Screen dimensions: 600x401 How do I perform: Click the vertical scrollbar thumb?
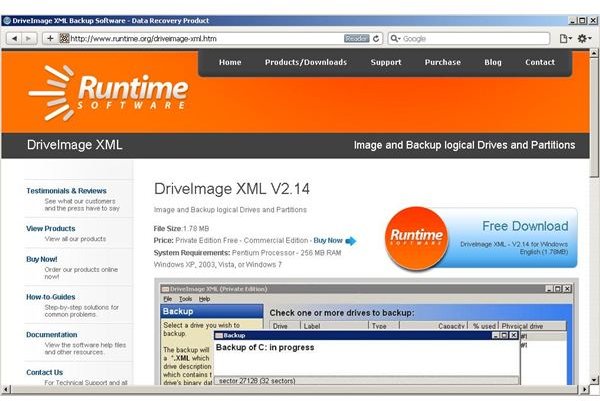pyautogui.click(x=594, y=117)
